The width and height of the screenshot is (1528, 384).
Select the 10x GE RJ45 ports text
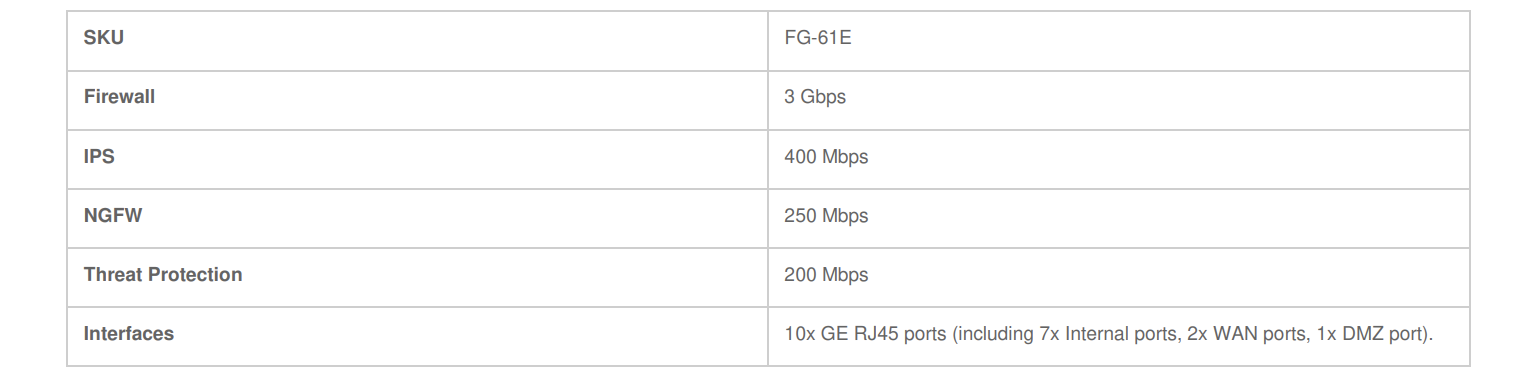click(865, 334)
